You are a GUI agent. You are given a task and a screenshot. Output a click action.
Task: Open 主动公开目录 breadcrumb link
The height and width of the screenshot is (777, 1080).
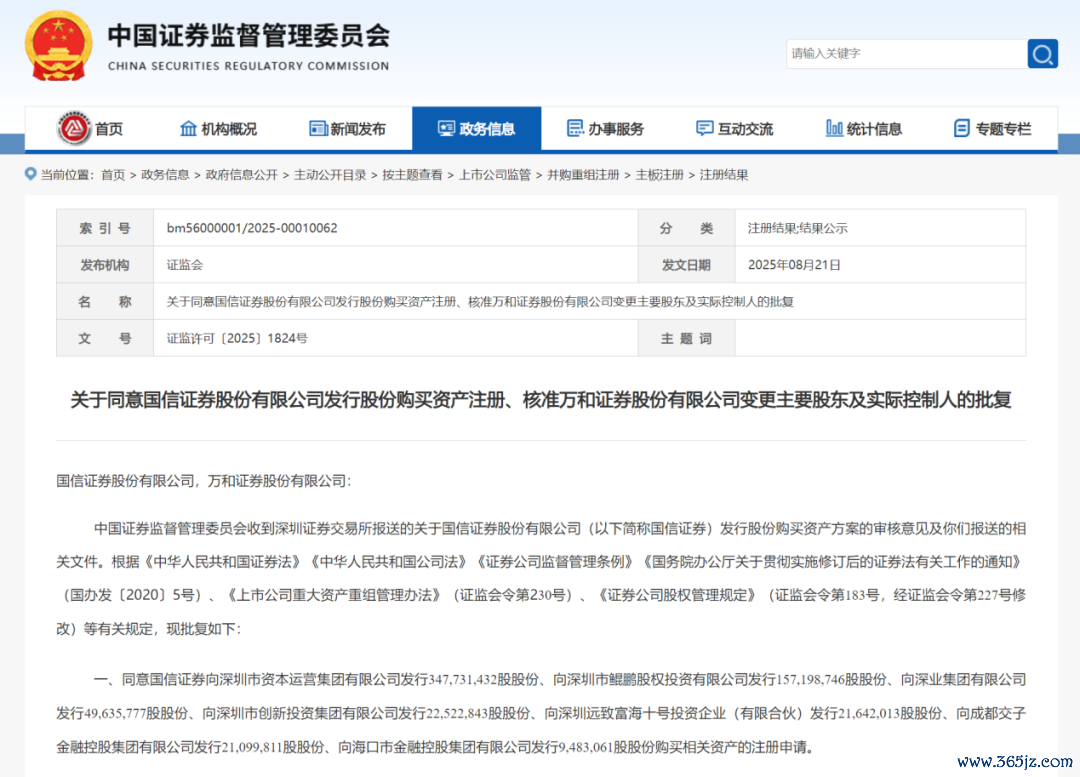[x=330, y=175]
